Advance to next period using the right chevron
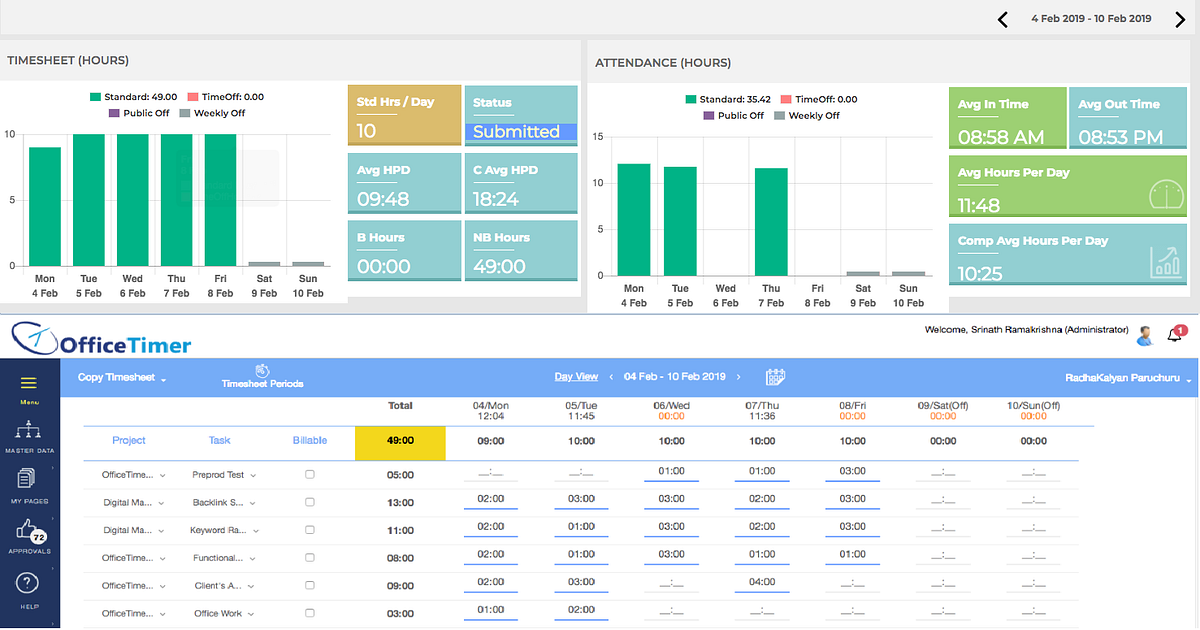Viewport: 1200px width, 630px height. point(1179,18)
